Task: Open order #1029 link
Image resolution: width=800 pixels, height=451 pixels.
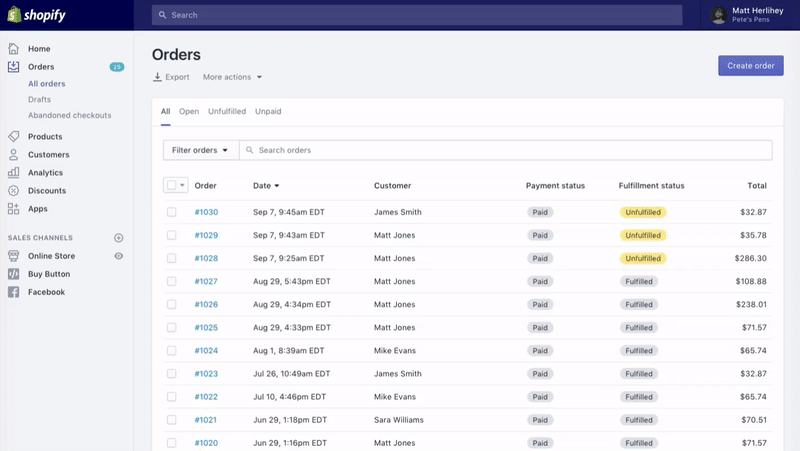Action: click(206, 236)
